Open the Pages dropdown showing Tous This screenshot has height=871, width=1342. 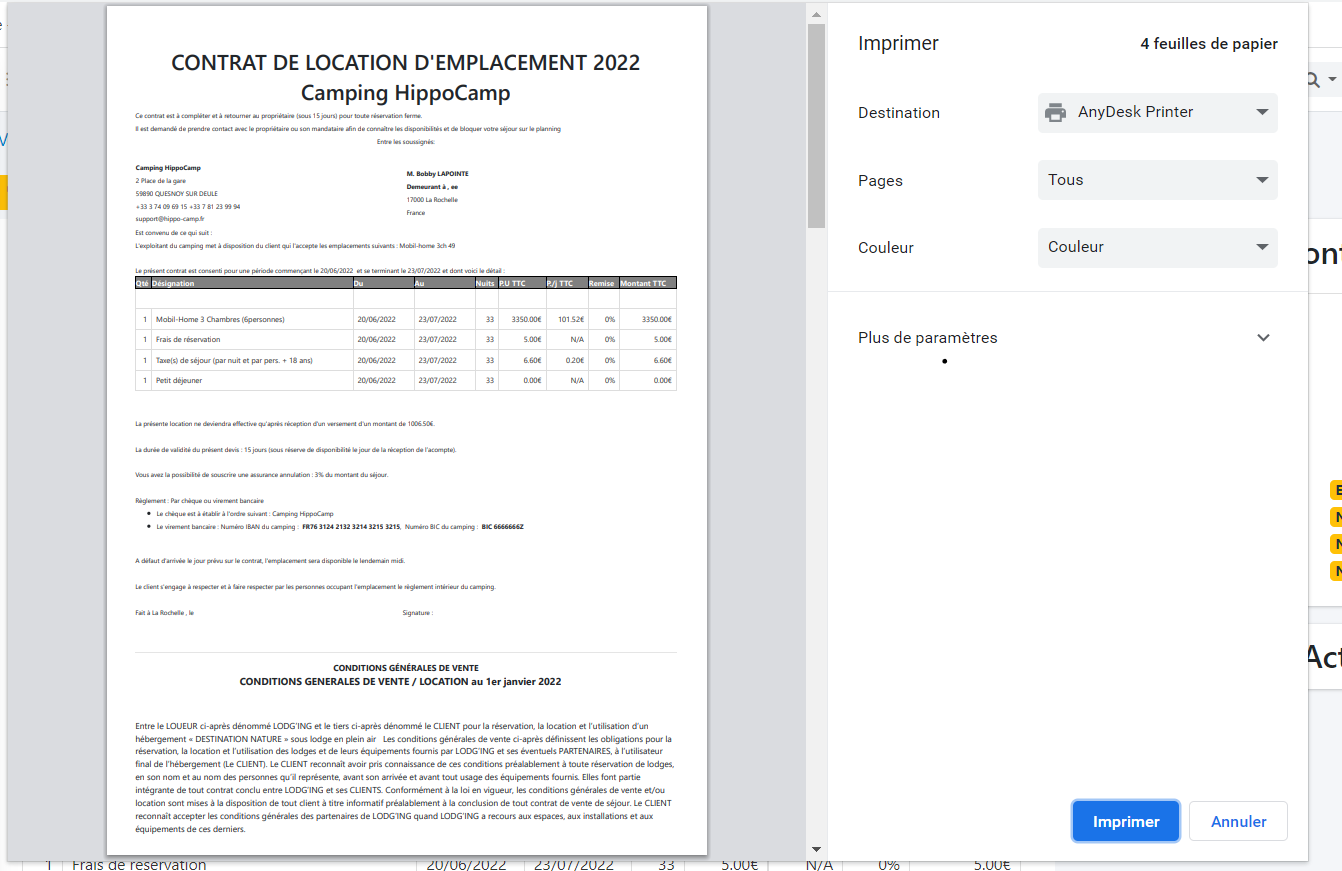click(1157, 180)
